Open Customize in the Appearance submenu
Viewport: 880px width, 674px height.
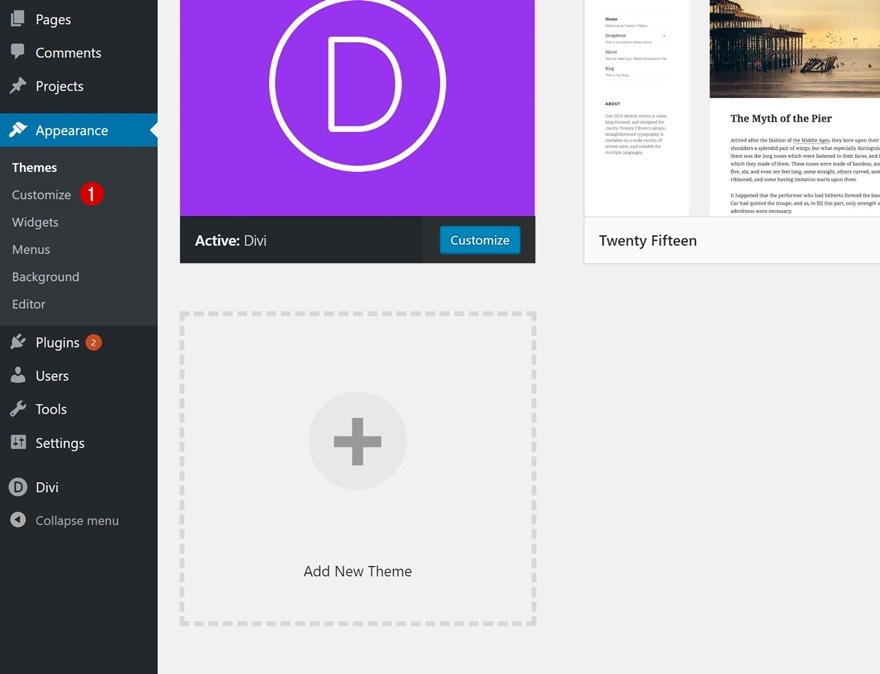click(x=42, y=195)
